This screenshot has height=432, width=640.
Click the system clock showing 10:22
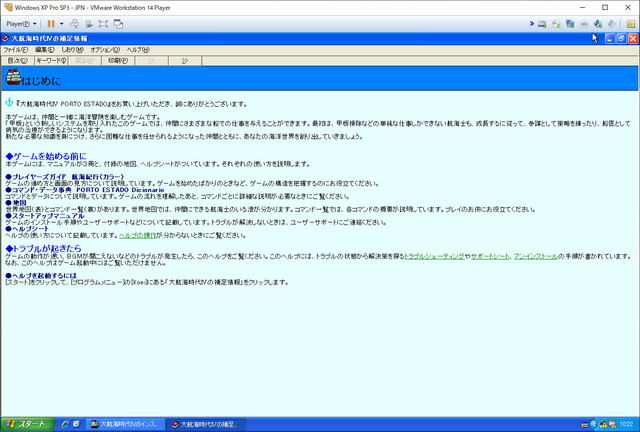coord(627,425)
